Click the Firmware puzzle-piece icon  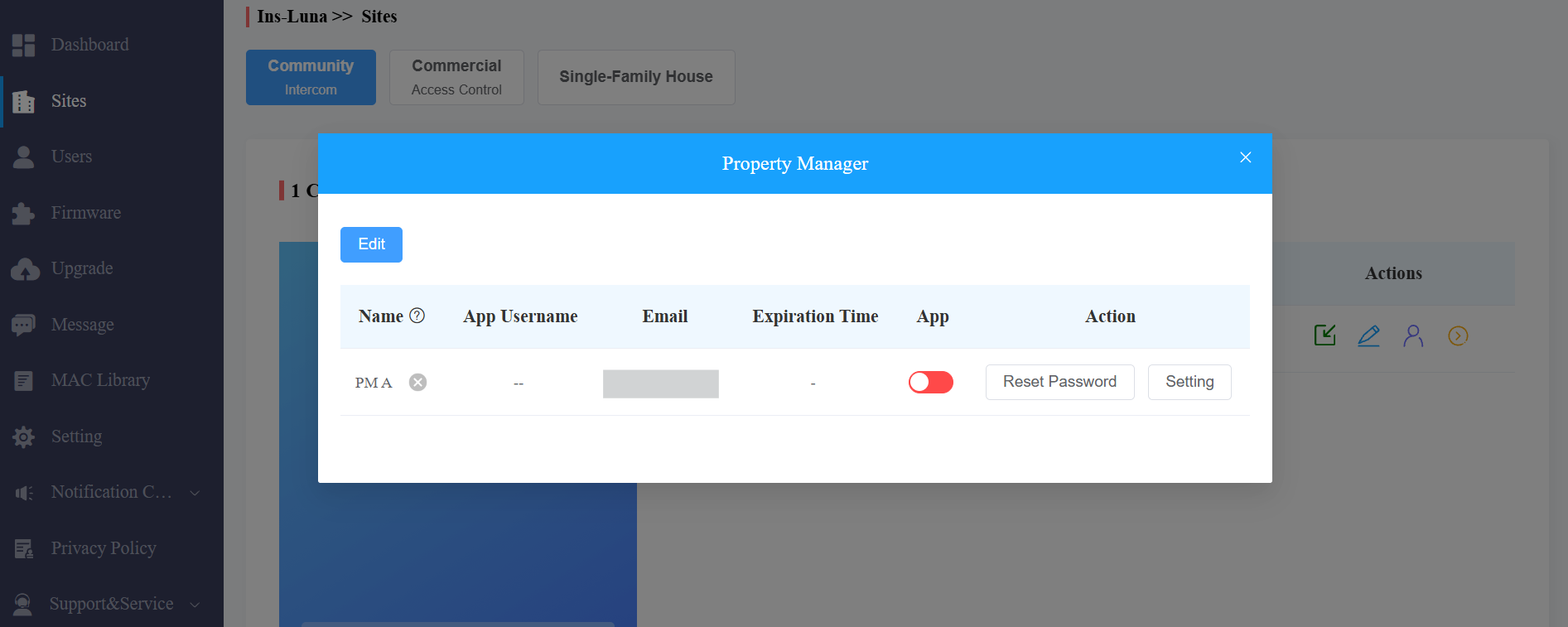click(x=23, y=213)
